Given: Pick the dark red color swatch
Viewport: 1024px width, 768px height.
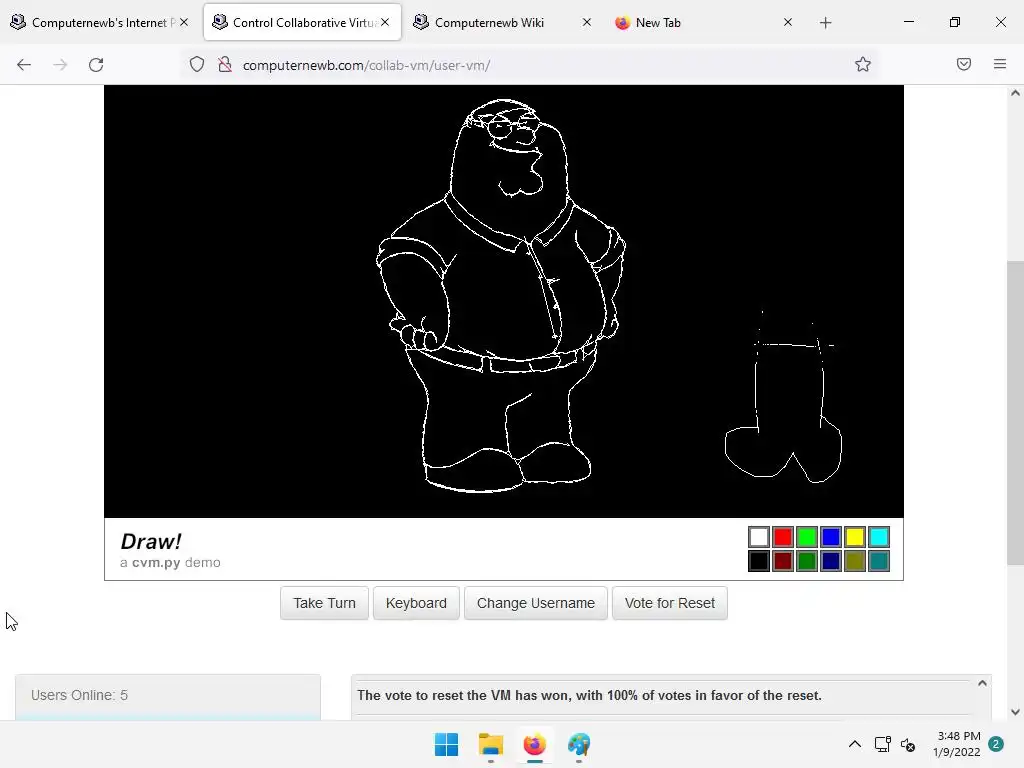Looking at the screenshot, I should (x=782, y=561).
